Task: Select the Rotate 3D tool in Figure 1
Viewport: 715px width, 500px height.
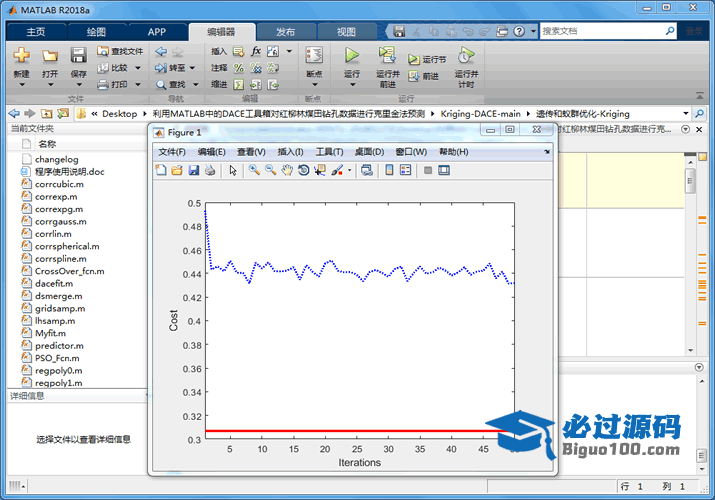Action: [x=303, y=170]
